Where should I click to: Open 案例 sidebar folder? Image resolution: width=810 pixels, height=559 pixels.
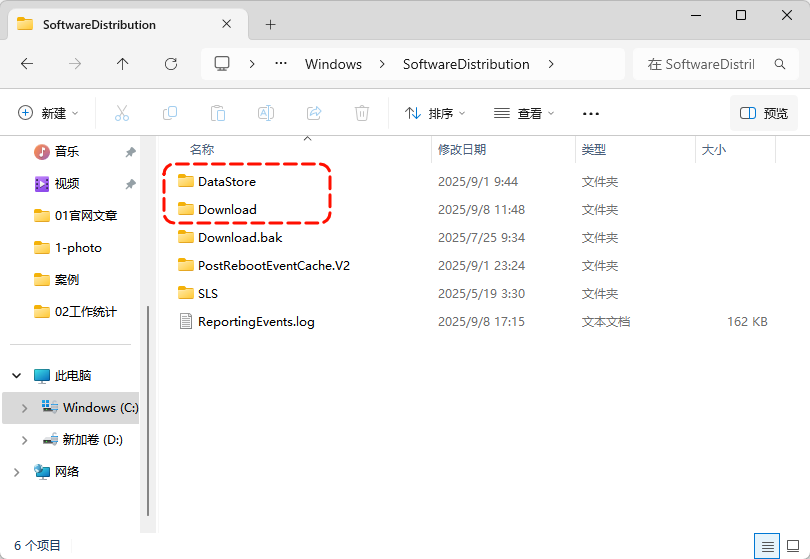pos(57,280)
